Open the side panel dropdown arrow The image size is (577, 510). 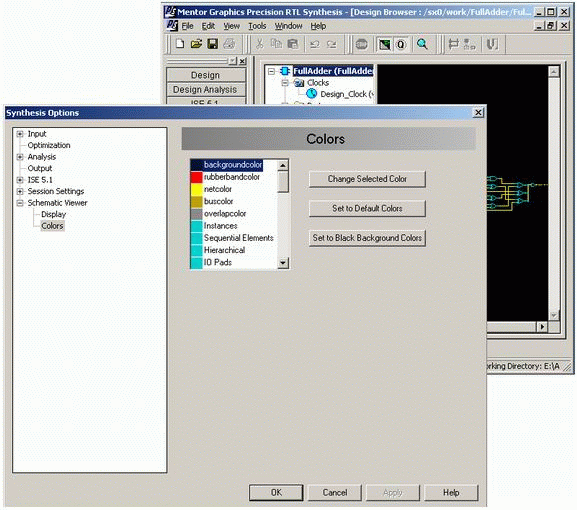coord(233,61)
